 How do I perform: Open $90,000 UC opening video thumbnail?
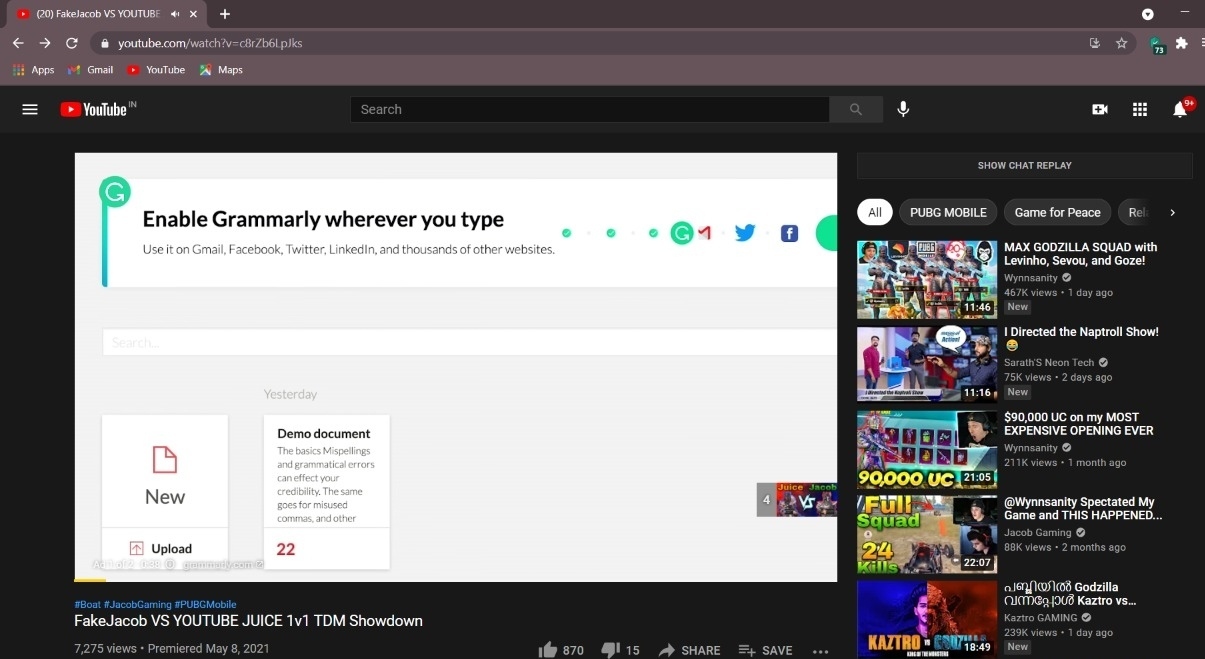coord(927,449)
